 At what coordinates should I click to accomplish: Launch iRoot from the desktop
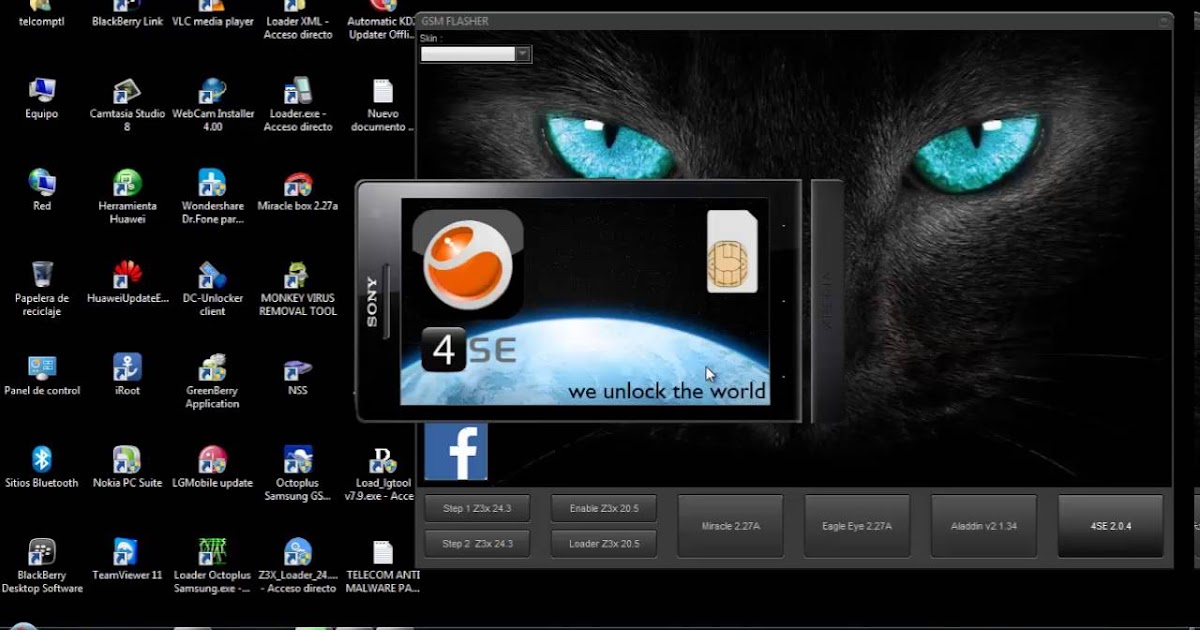pyautogui.click(x=126, y=368)
